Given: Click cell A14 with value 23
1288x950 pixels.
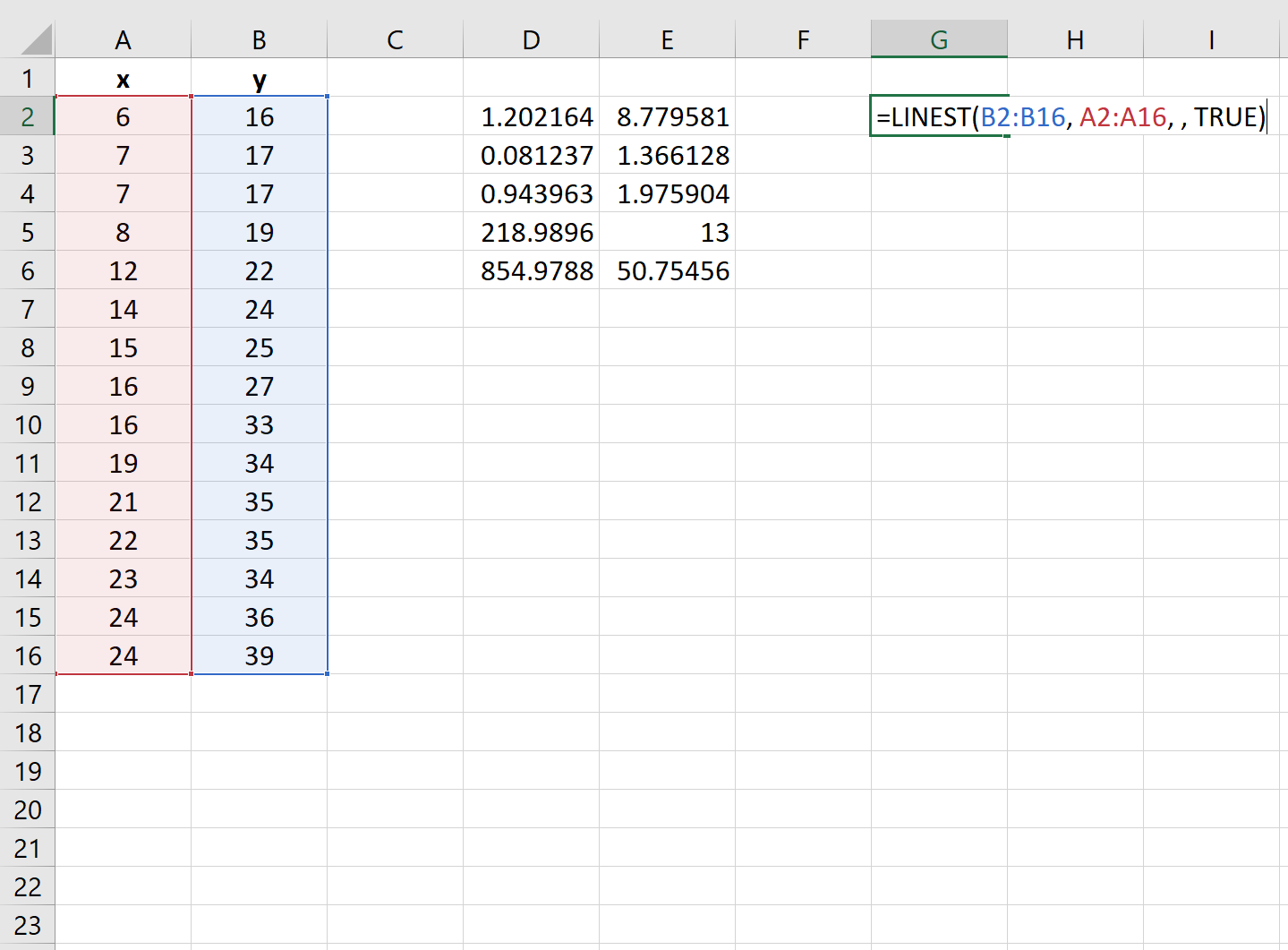Looking at the screenshot, I should (x=124, y=578).
